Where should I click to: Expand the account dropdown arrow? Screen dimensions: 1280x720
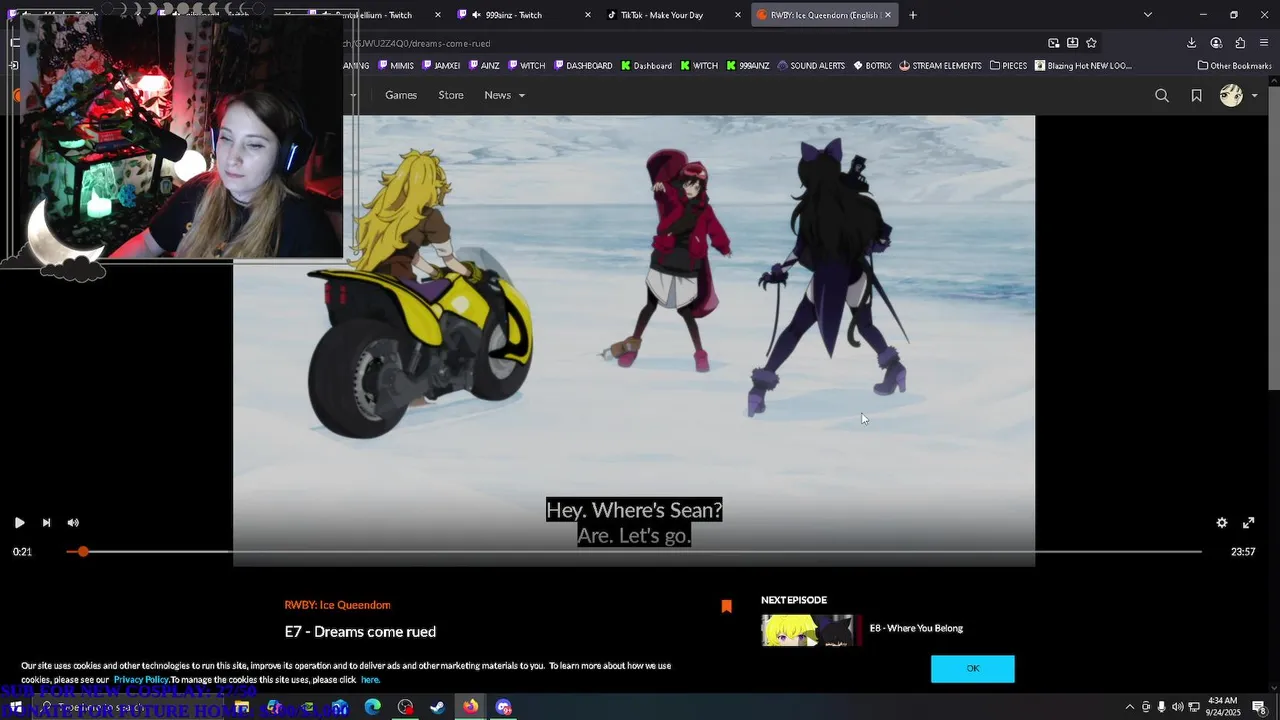[x=1254, y=96]
